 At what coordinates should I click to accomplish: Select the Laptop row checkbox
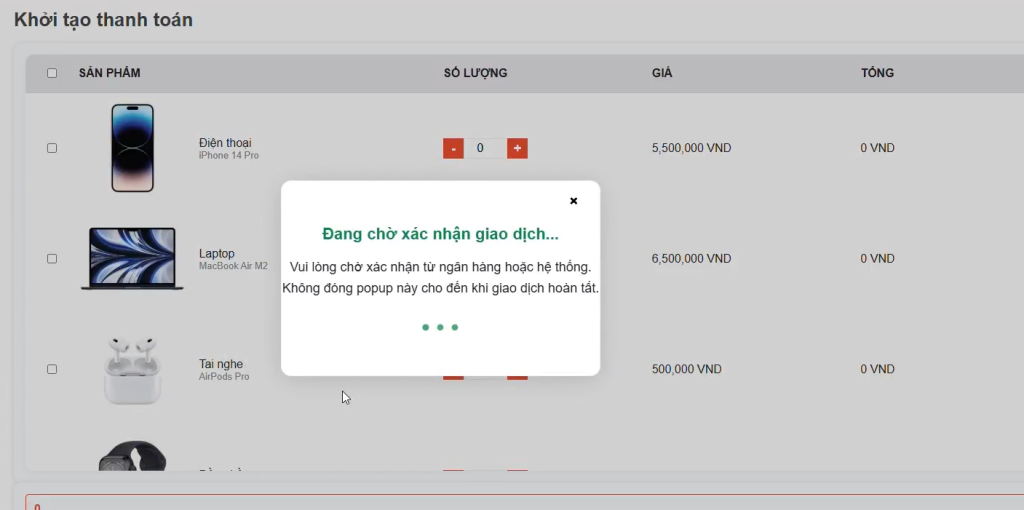point(52,259)
